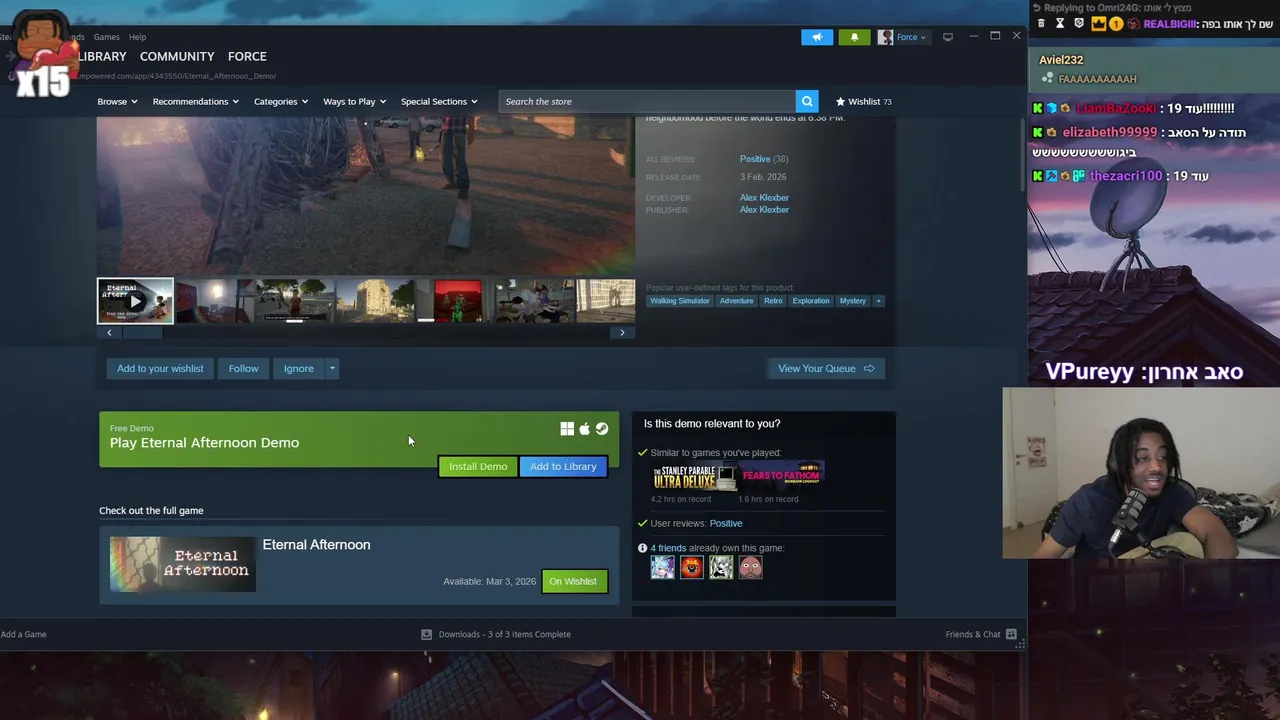
Task: Click the Force profile avatar picture
Action: pyautogui.click(x=885, y=37)
